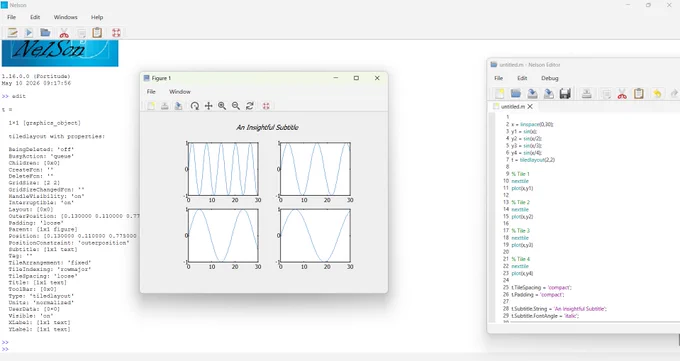Click editor line 28 t.Subtitle.String
This screenshot has width=680, height=361.
559,309
